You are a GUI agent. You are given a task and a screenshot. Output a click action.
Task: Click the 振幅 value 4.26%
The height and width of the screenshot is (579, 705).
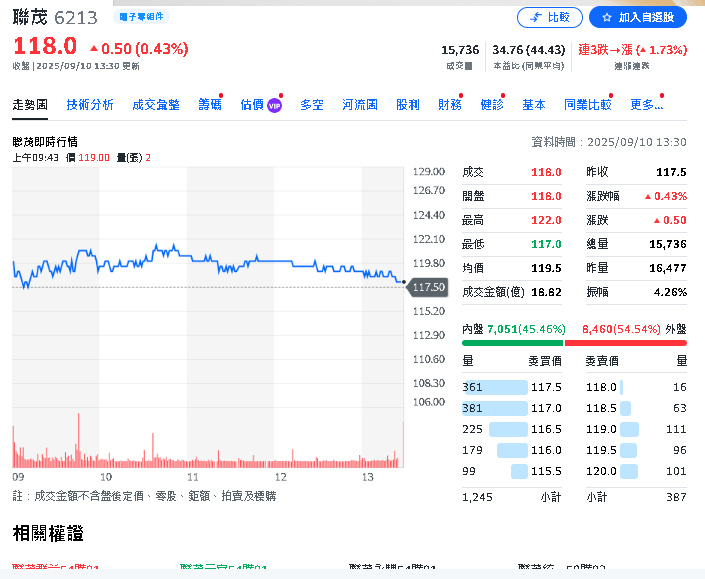click(670, 292)
